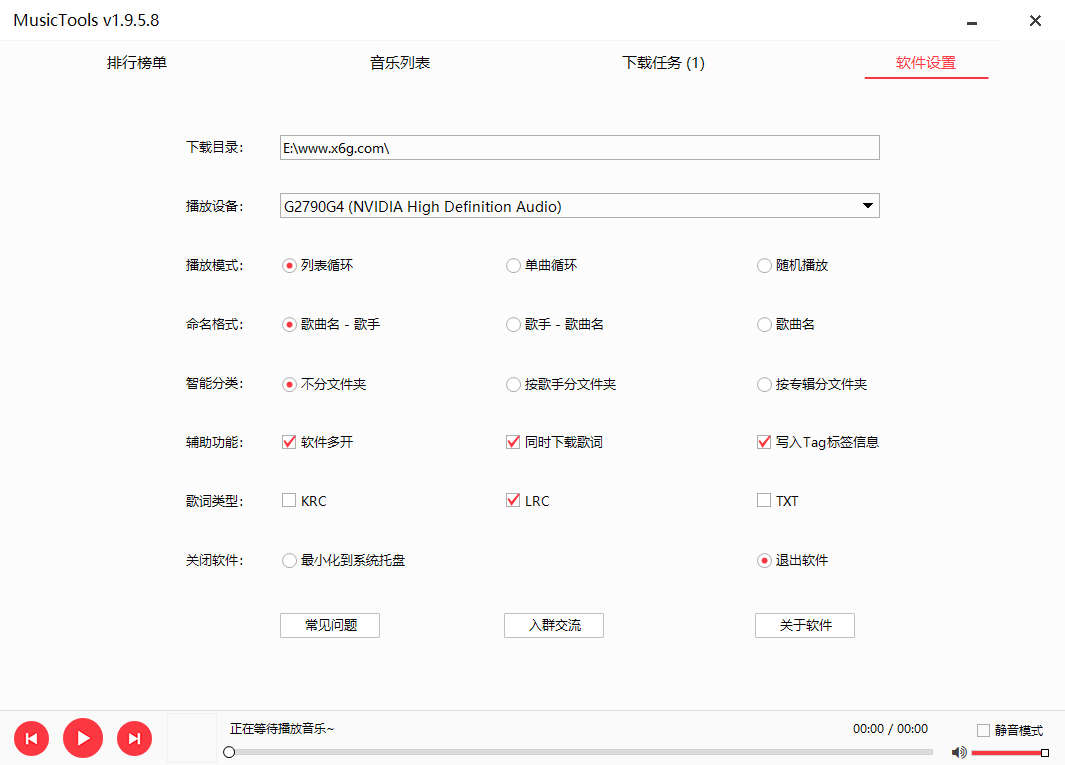The width and height of the screenshot is (1065, 765).
Task: Click the speaker volume icon
Action: point(959,752)
